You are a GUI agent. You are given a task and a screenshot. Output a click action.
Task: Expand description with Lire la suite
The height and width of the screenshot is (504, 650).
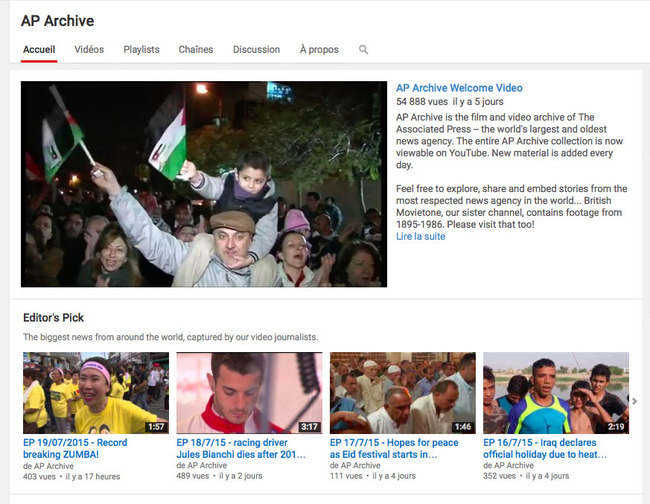point(420,236)
